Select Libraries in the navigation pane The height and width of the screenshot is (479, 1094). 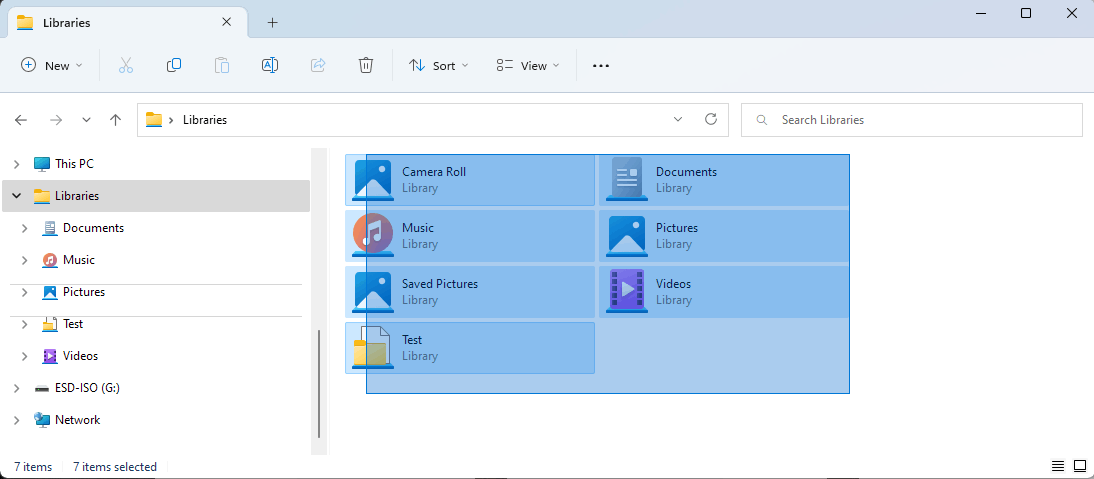click(x=156, y=196)
